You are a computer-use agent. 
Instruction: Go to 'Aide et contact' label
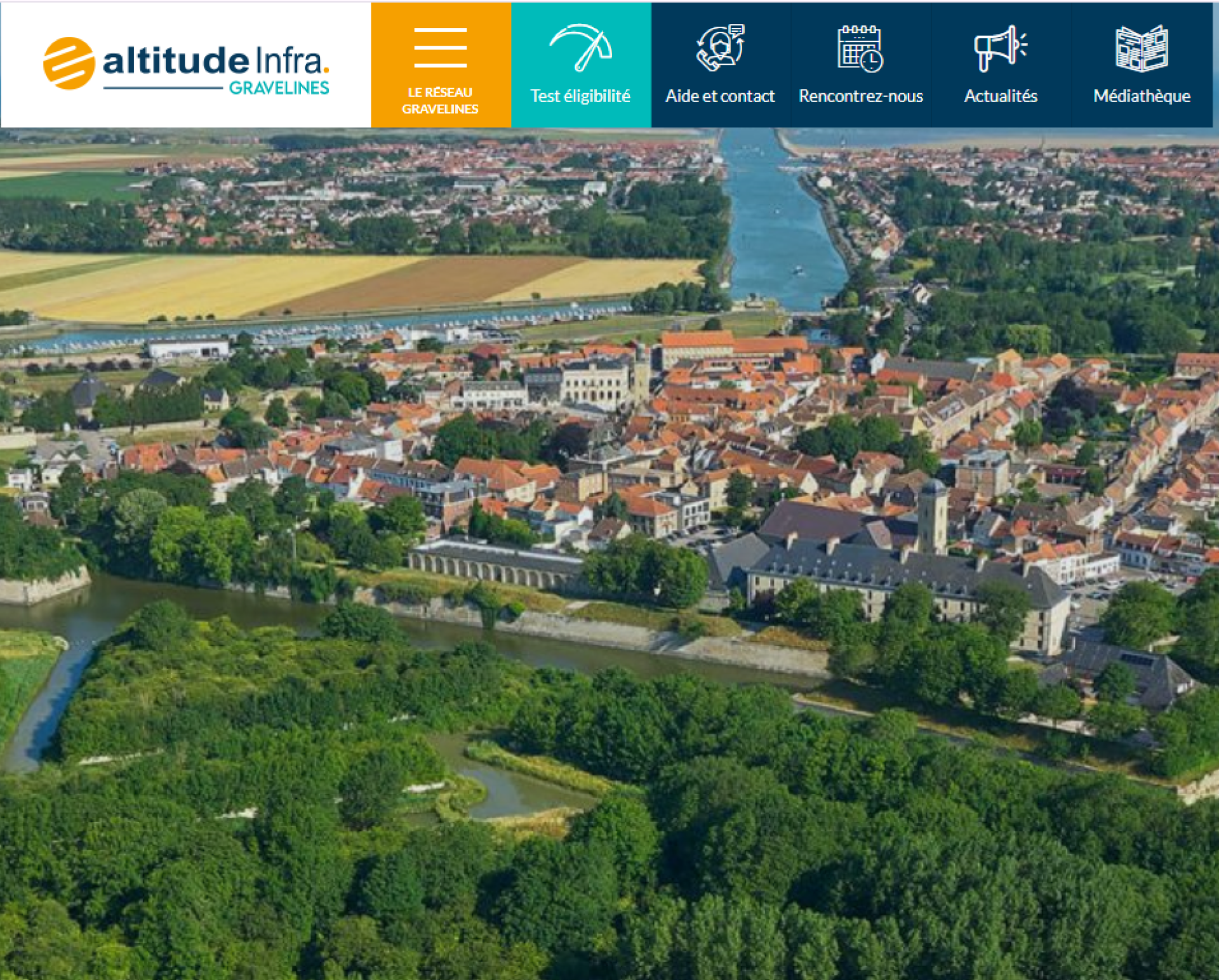(x=720, y=96)
